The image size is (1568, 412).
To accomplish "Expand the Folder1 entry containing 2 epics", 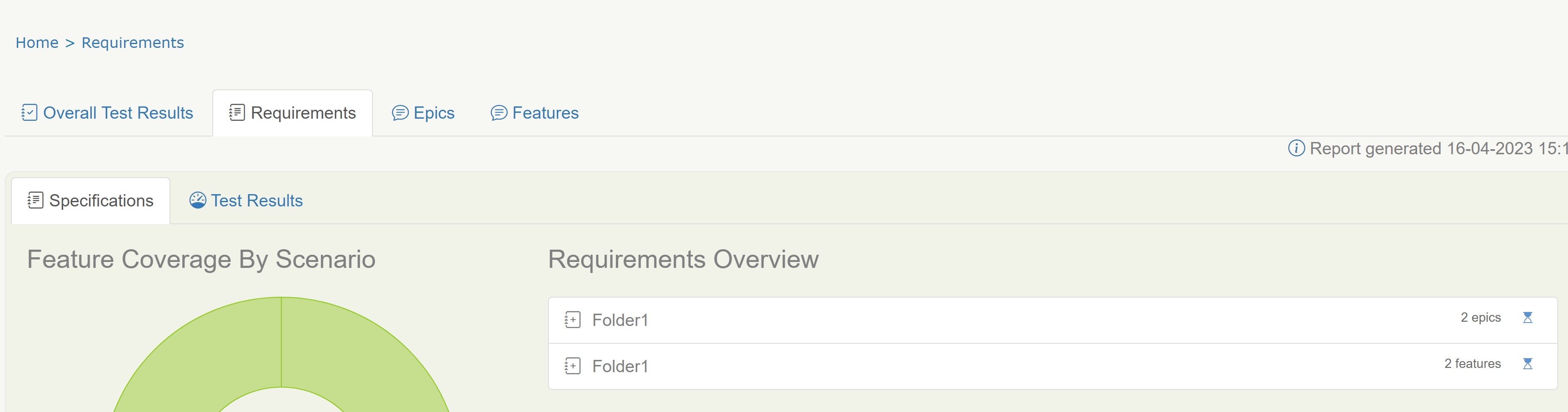I will (x=621, y=320).
